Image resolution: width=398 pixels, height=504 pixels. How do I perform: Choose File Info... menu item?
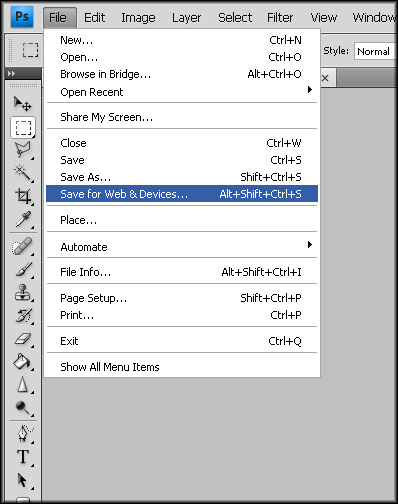(x=182, y=272)
